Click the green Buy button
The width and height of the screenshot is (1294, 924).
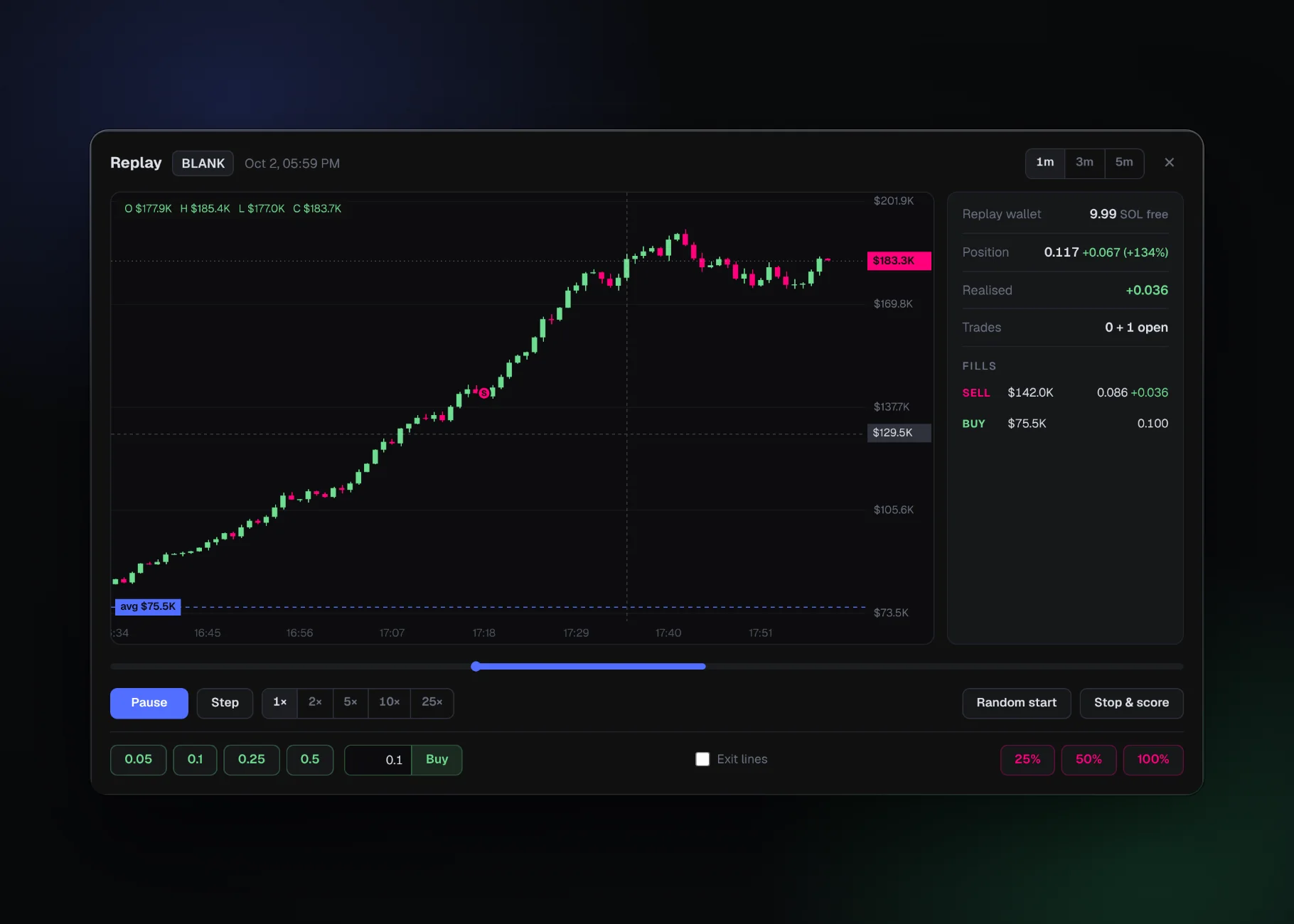(x=437, y=760)
